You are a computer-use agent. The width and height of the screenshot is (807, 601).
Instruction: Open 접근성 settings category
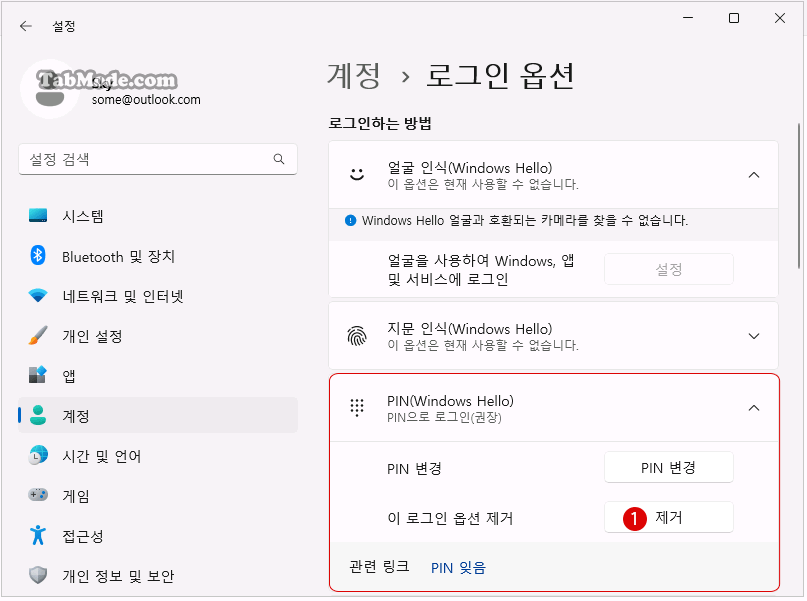click(158, 536)
